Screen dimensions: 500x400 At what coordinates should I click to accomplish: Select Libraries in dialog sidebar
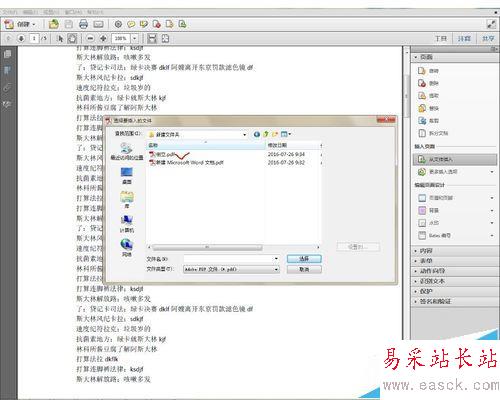[x=127, y=200]
